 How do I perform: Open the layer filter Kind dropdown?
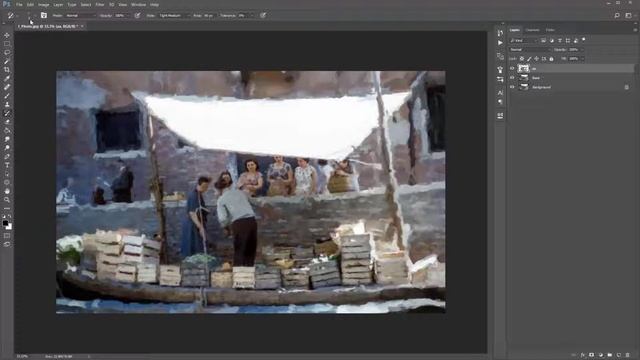click(x=524, y=40)
